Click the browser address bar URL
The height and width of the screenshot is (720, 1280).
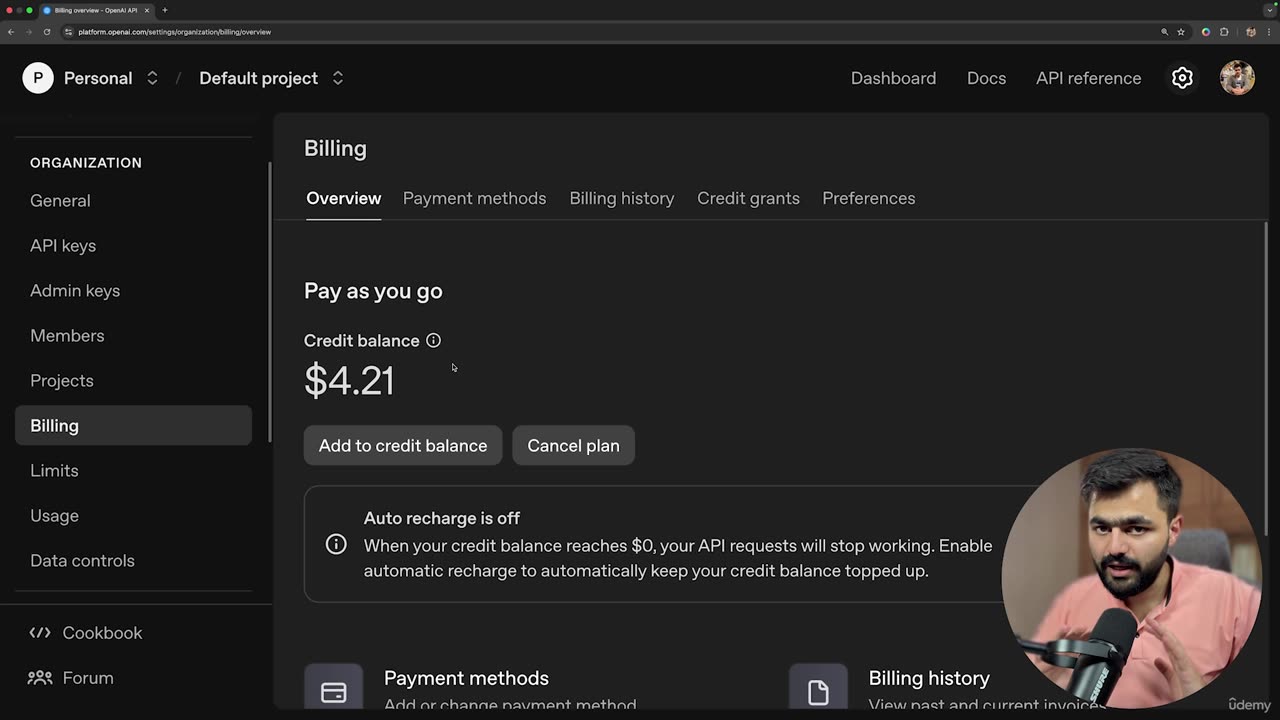175,32
